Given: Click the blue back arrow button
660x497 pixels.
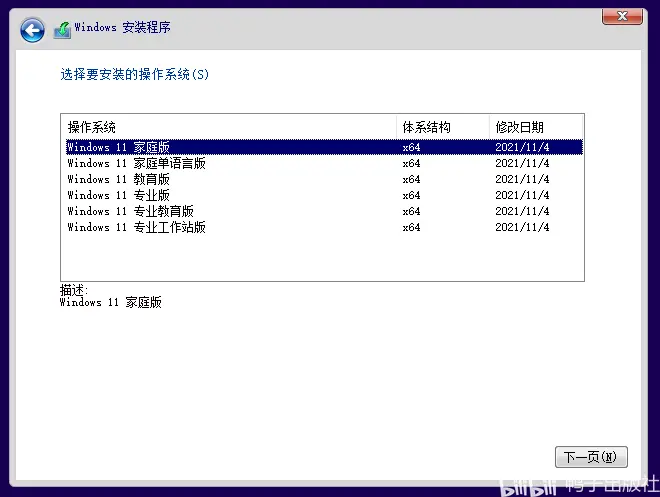Looking at the screenshot, I should [x=32, y=30].
